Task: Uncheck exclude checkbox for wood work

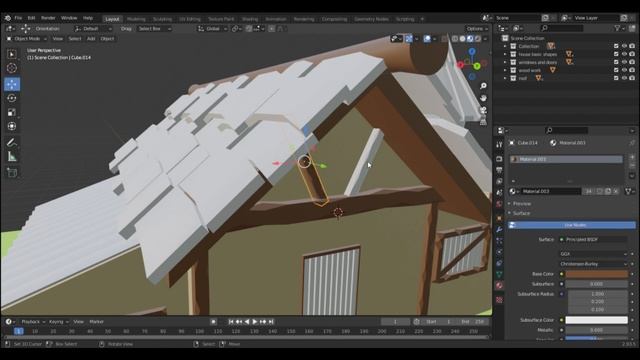Action: (x=616, y=70)
